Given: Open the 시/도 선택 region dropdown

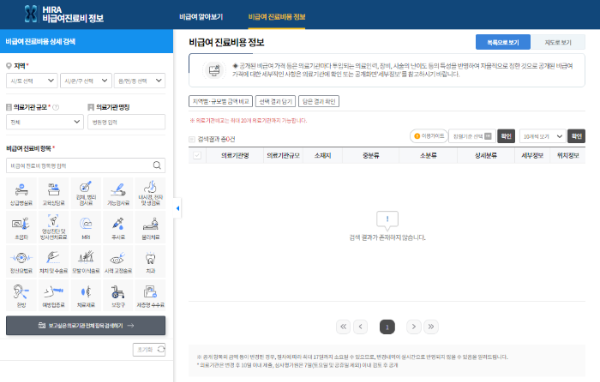Looking at the screenshot, I should [x=32, y=81].
